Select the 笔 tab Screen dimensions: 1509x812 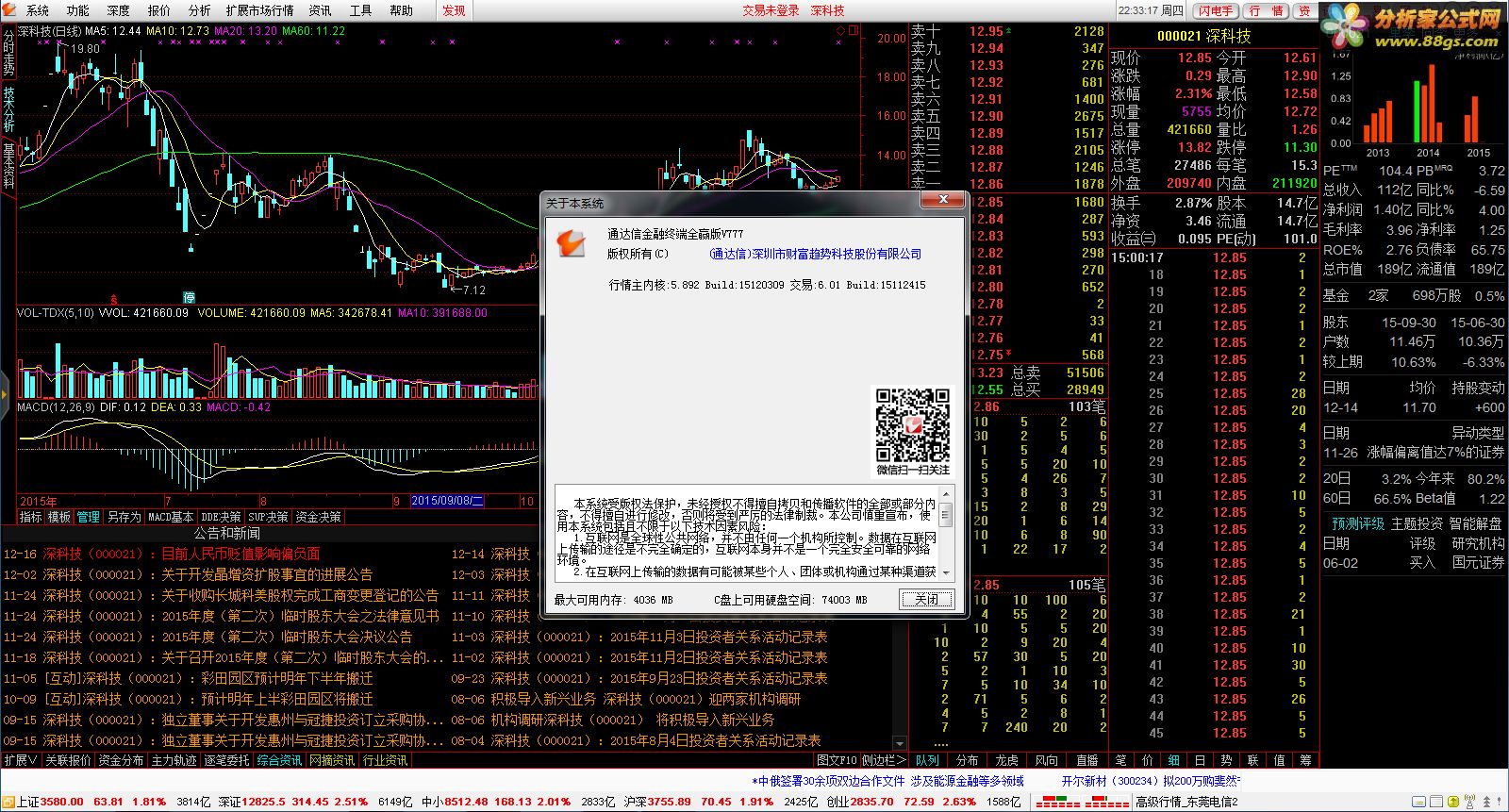tap(1120, 760)
